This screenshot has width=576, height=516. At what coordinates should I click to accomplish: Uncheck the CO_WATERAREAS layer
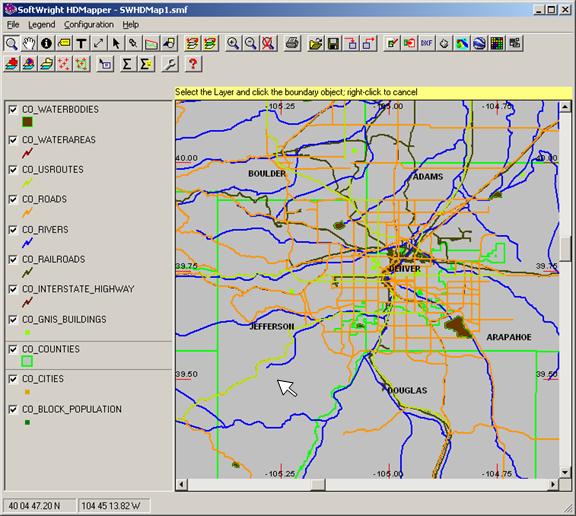[x=13, y=140]
